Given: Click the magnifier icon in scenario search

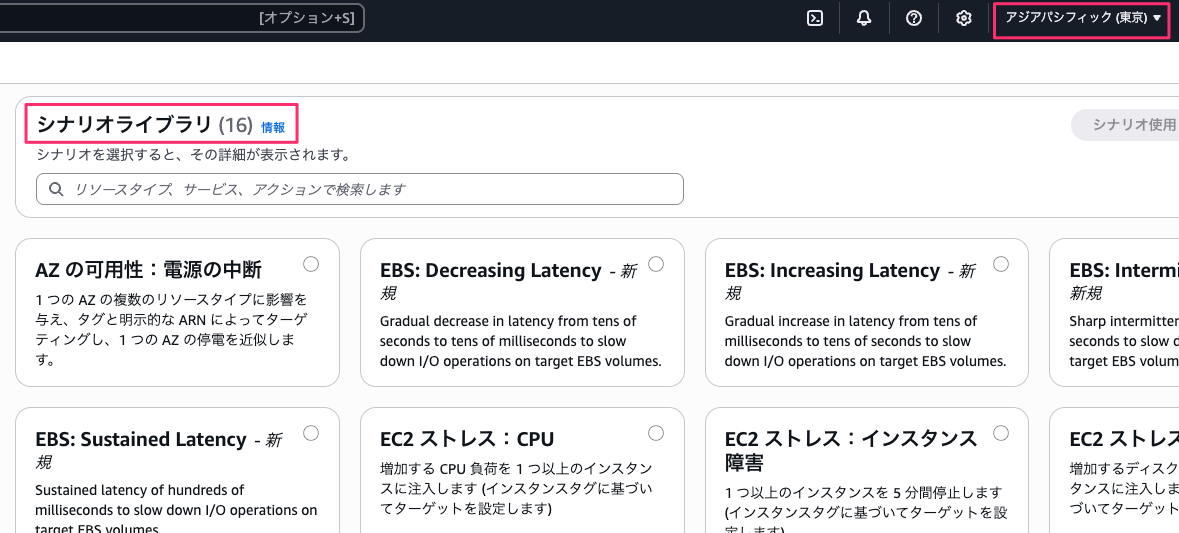Looking at the screenshot, I should pos(56,189).
